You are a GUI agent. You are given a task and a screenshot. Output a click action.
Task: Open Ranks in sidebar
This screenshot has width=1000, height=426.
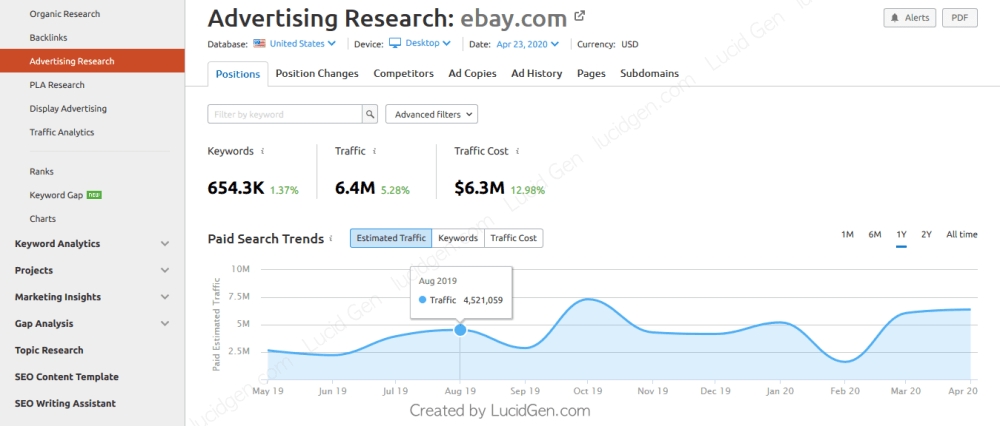click(41, 172)
